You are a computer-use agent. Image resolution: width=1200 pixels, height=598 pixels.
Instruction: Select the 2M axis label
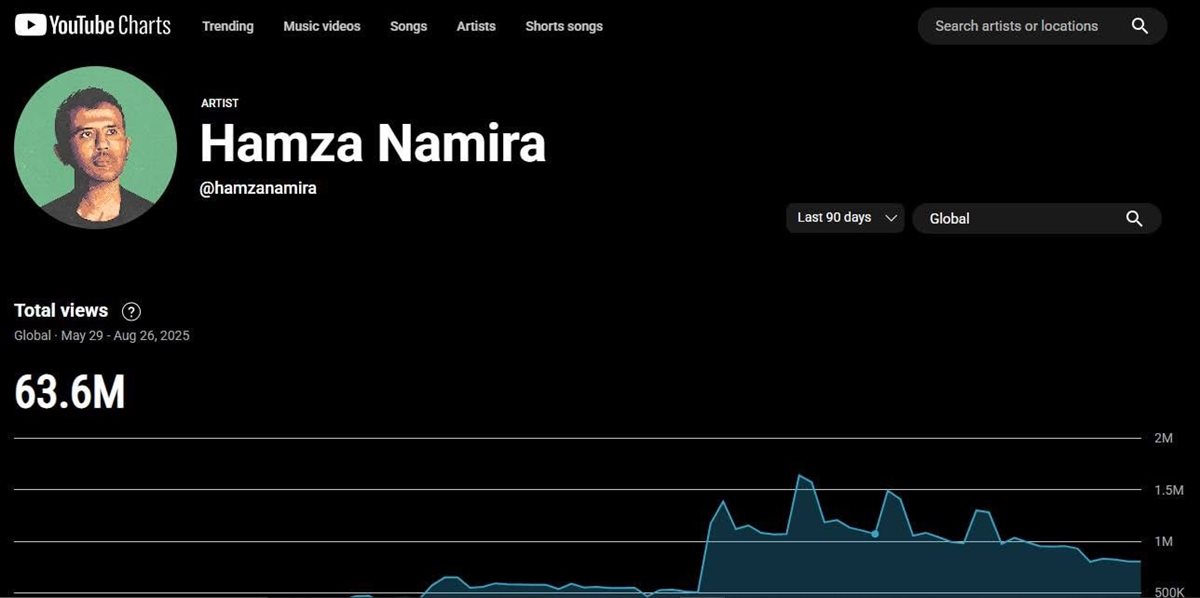pos(1163,438)
